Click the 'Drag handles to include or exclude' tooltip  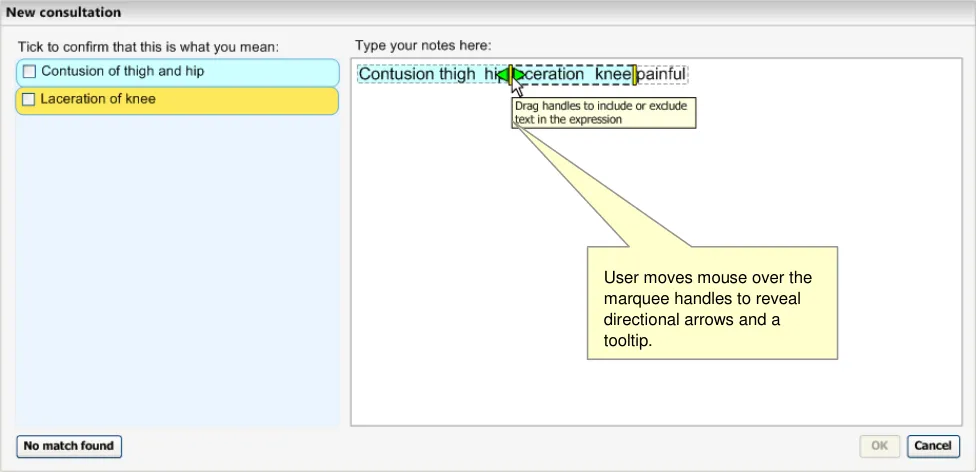(x=603, y=112)
